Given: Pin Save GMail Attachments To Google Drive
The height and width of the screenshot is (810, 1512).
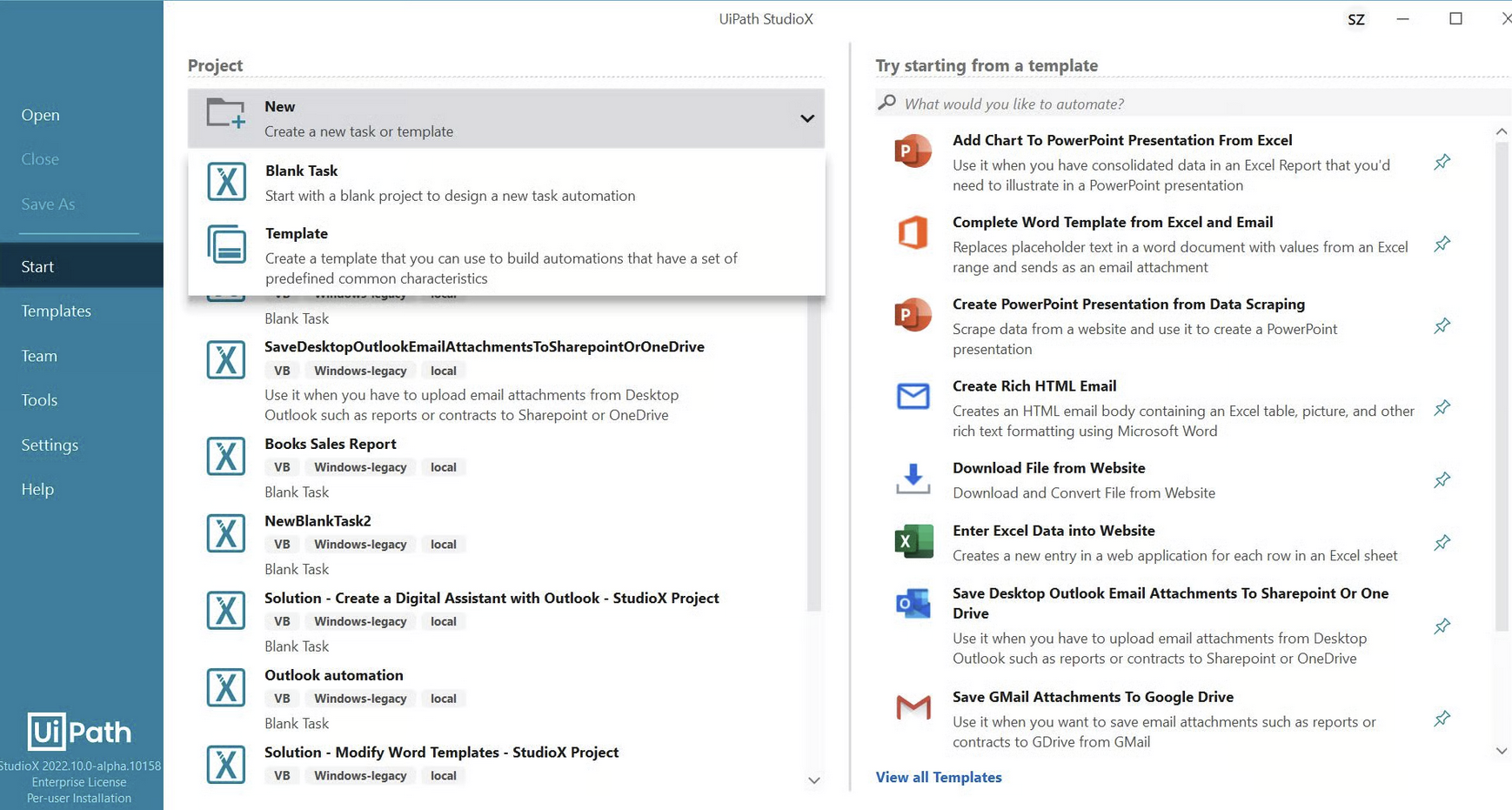Looking at the screenshot, I should coord(1442,718).
